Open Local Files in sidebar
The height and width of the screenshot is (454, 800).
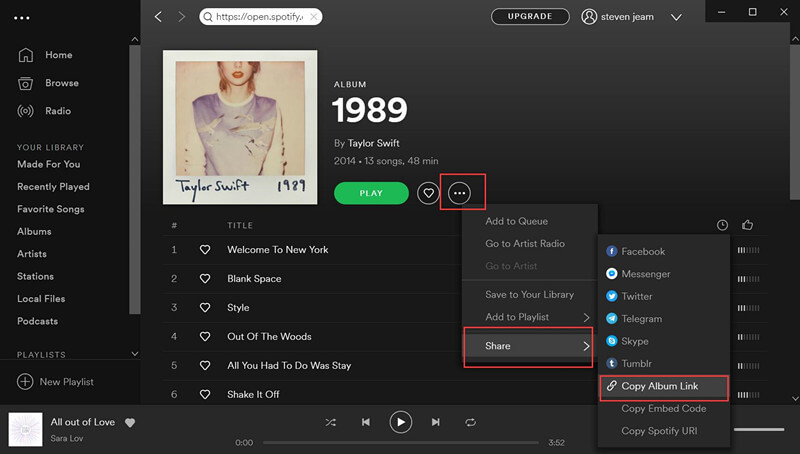click(x=41, y=299)
